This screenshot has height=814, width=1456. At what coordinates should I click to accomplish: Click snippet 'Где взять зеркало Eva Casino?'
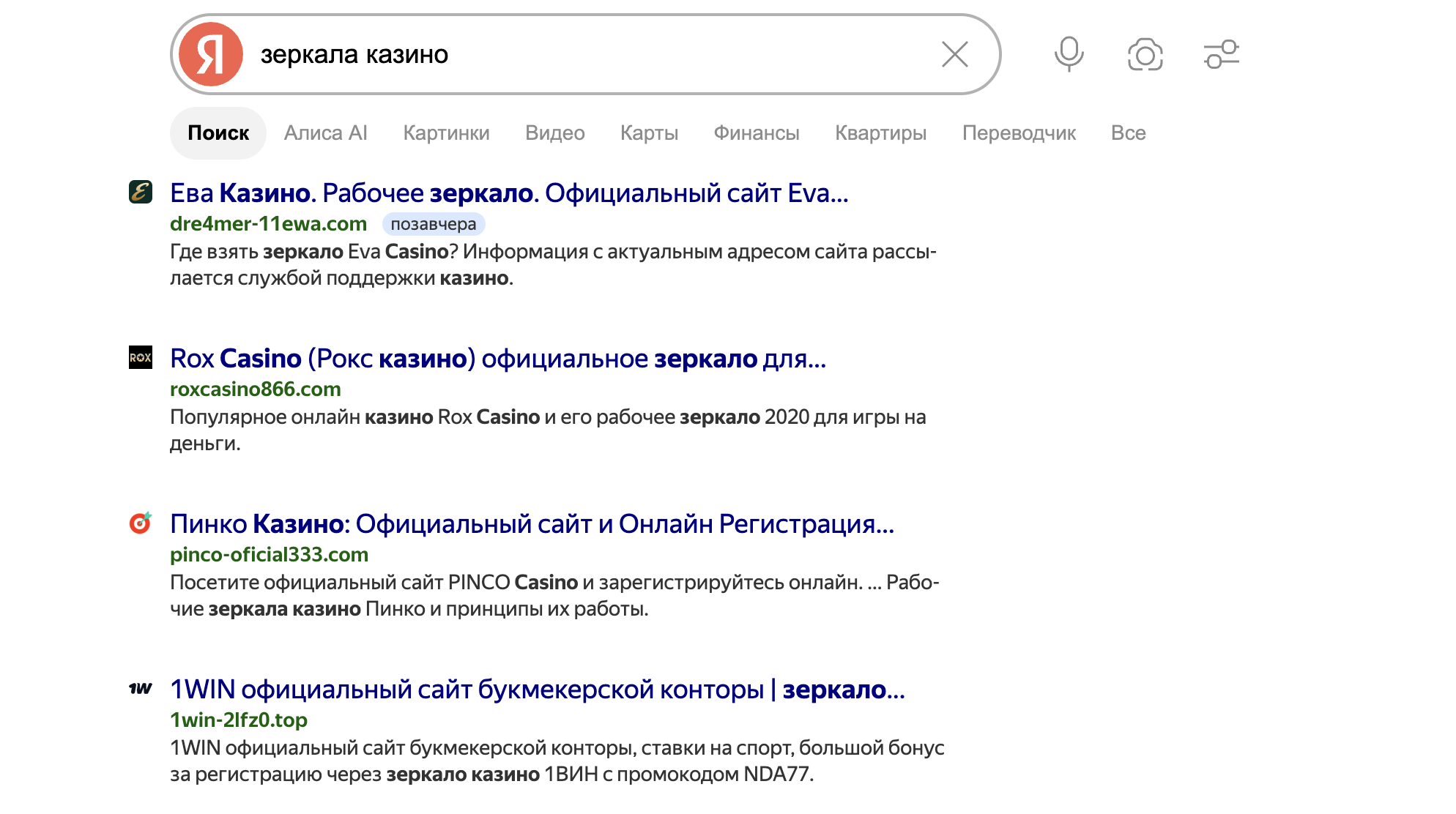(553, 265)
